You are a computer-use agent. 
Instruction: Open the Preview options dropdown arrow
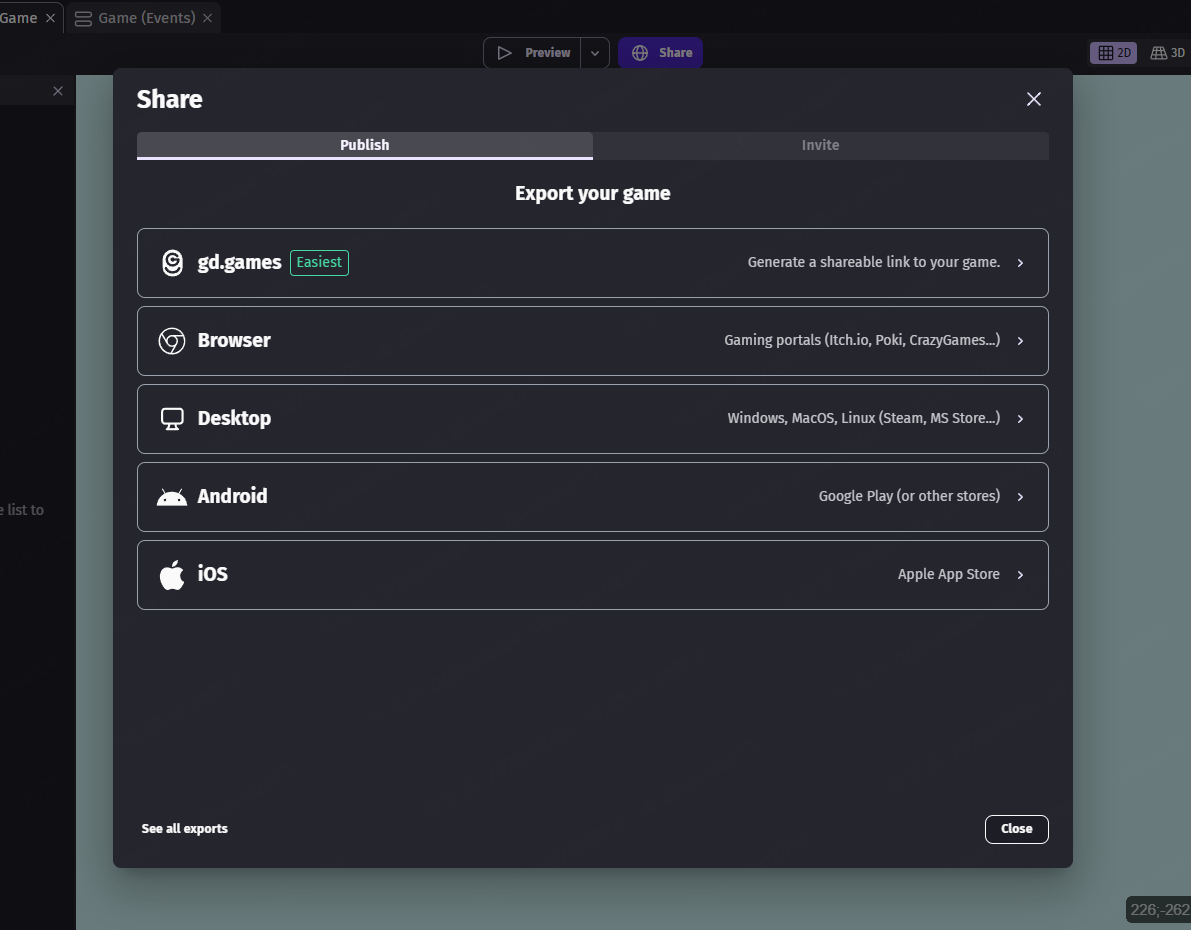tap(595, 53)
